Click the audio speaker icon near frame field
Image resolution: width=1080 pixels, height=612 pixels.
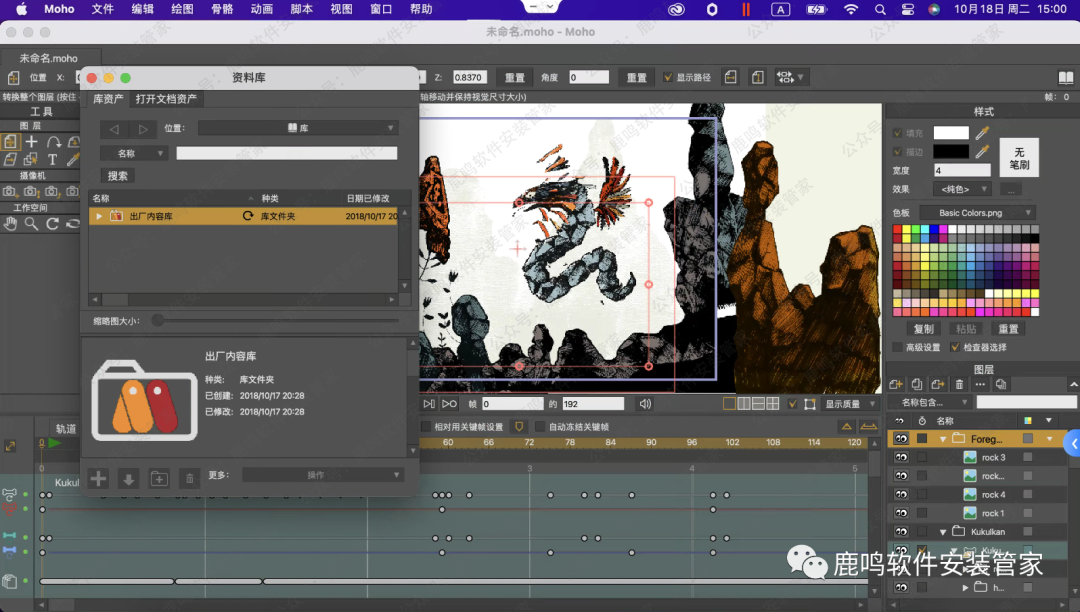(x=645, y=404)
